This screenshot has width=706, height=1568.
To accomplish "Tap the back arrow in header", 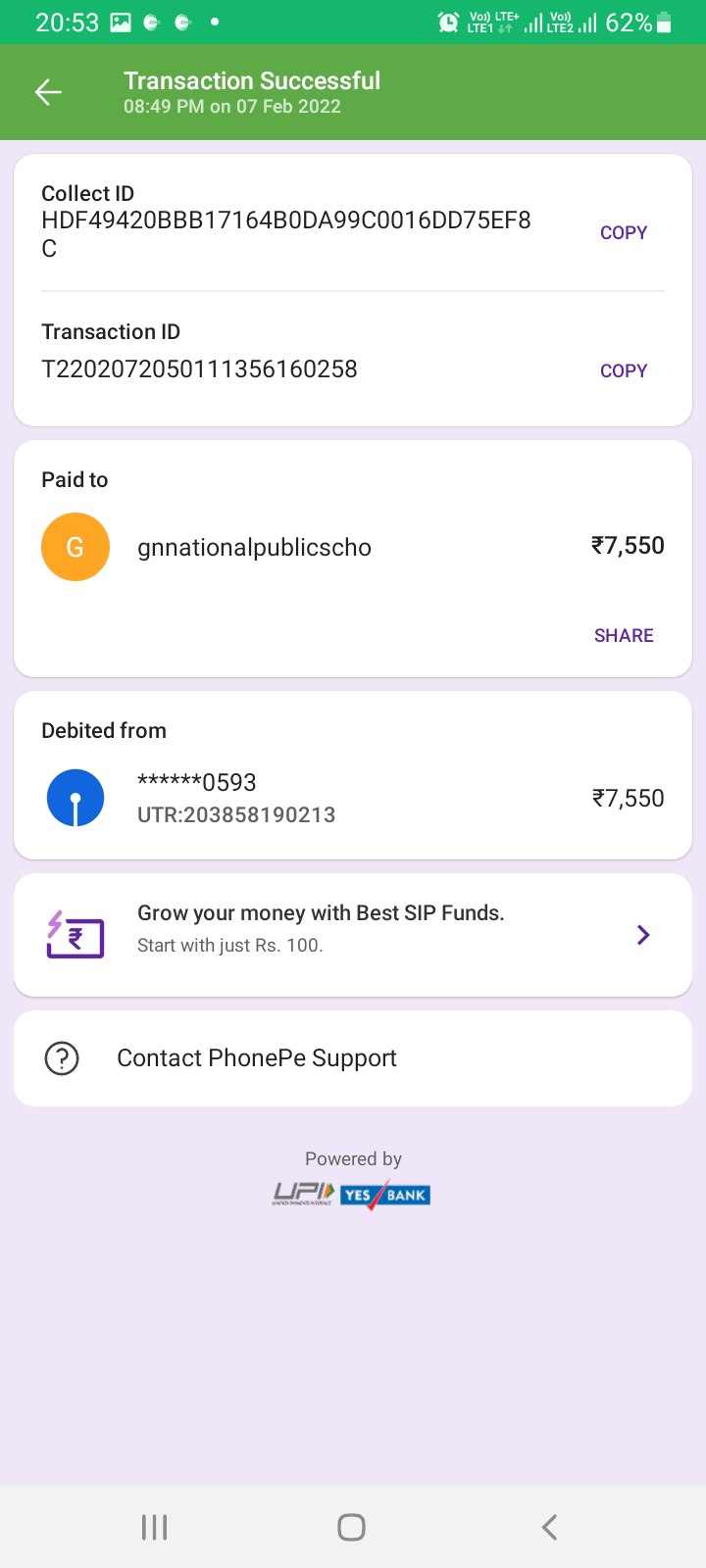I will (x=48, y=92).
